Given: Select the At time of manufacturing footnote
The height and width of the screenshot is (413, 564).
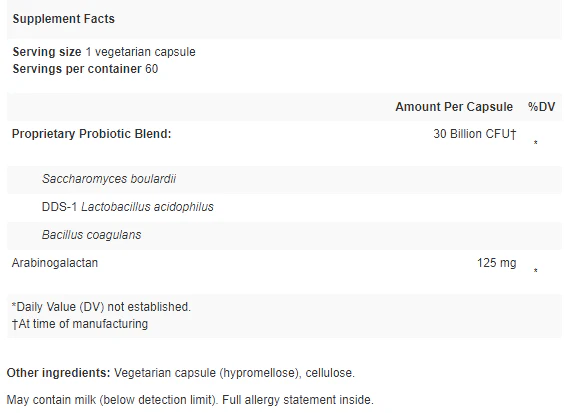Looking at the screenshot, I should [80, 324].
